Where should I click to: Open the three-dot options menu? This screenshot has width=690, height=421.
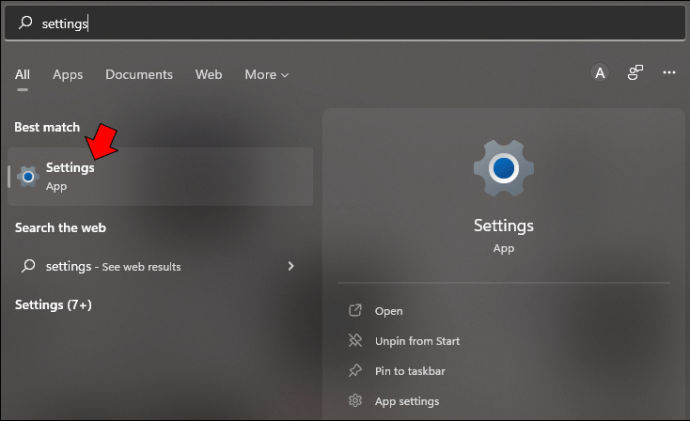pos(669,73)
